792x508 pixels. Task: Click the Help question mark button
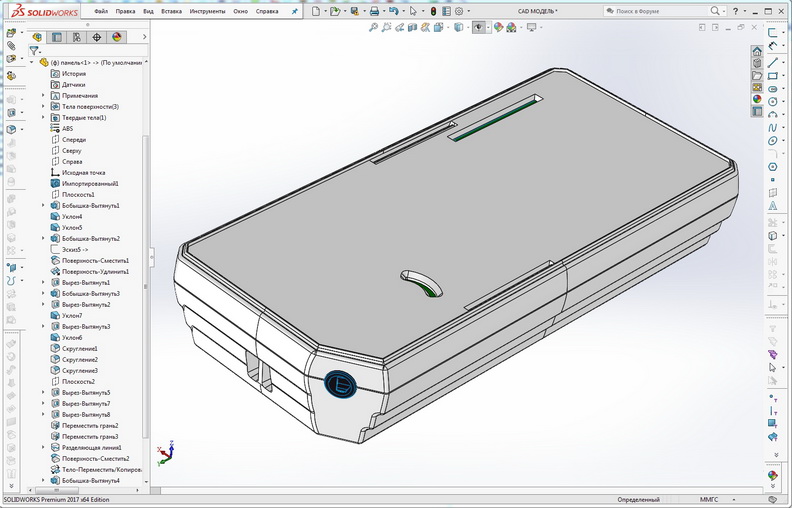point(735,11)
